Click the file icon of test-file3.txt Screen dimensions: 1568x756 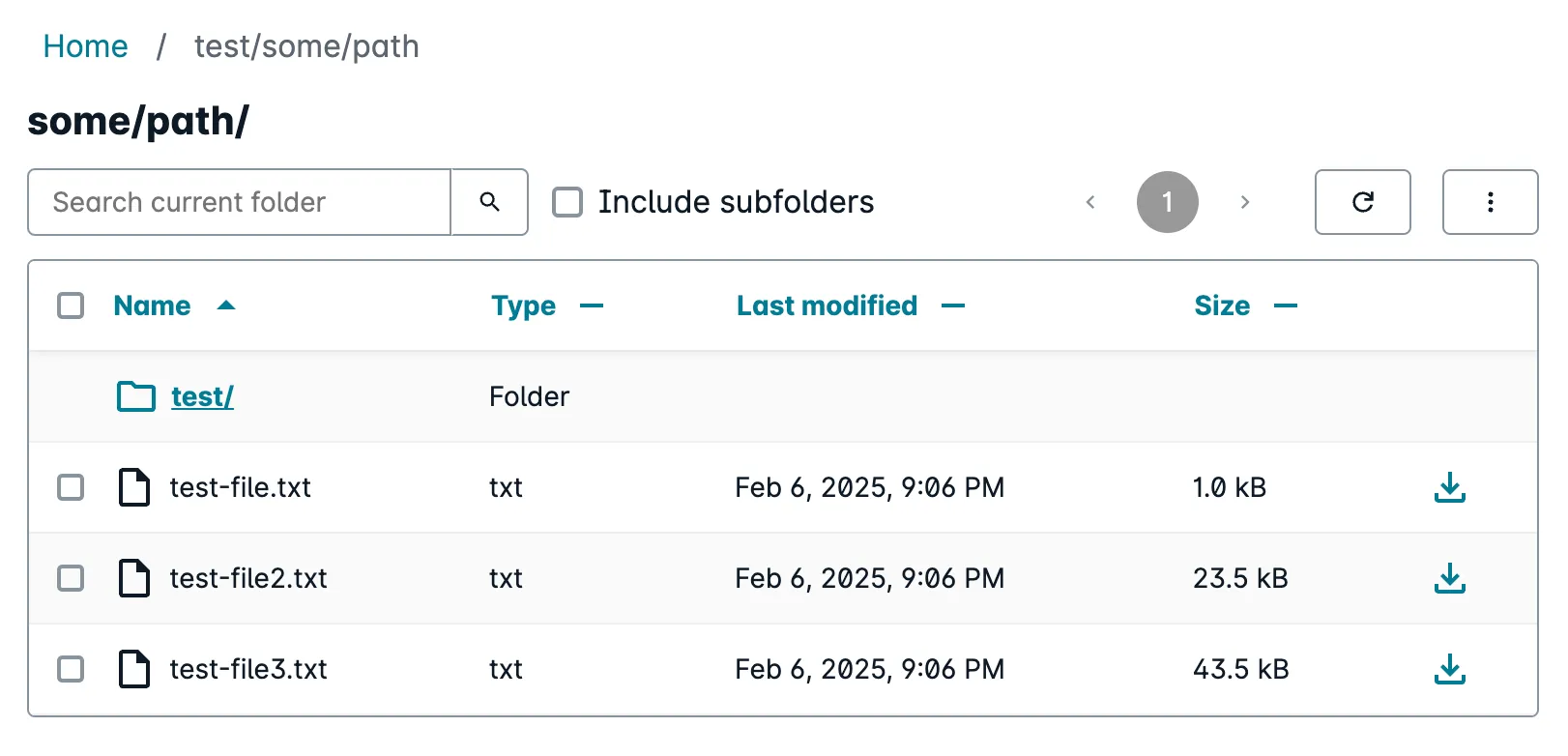tap(134, 669)
